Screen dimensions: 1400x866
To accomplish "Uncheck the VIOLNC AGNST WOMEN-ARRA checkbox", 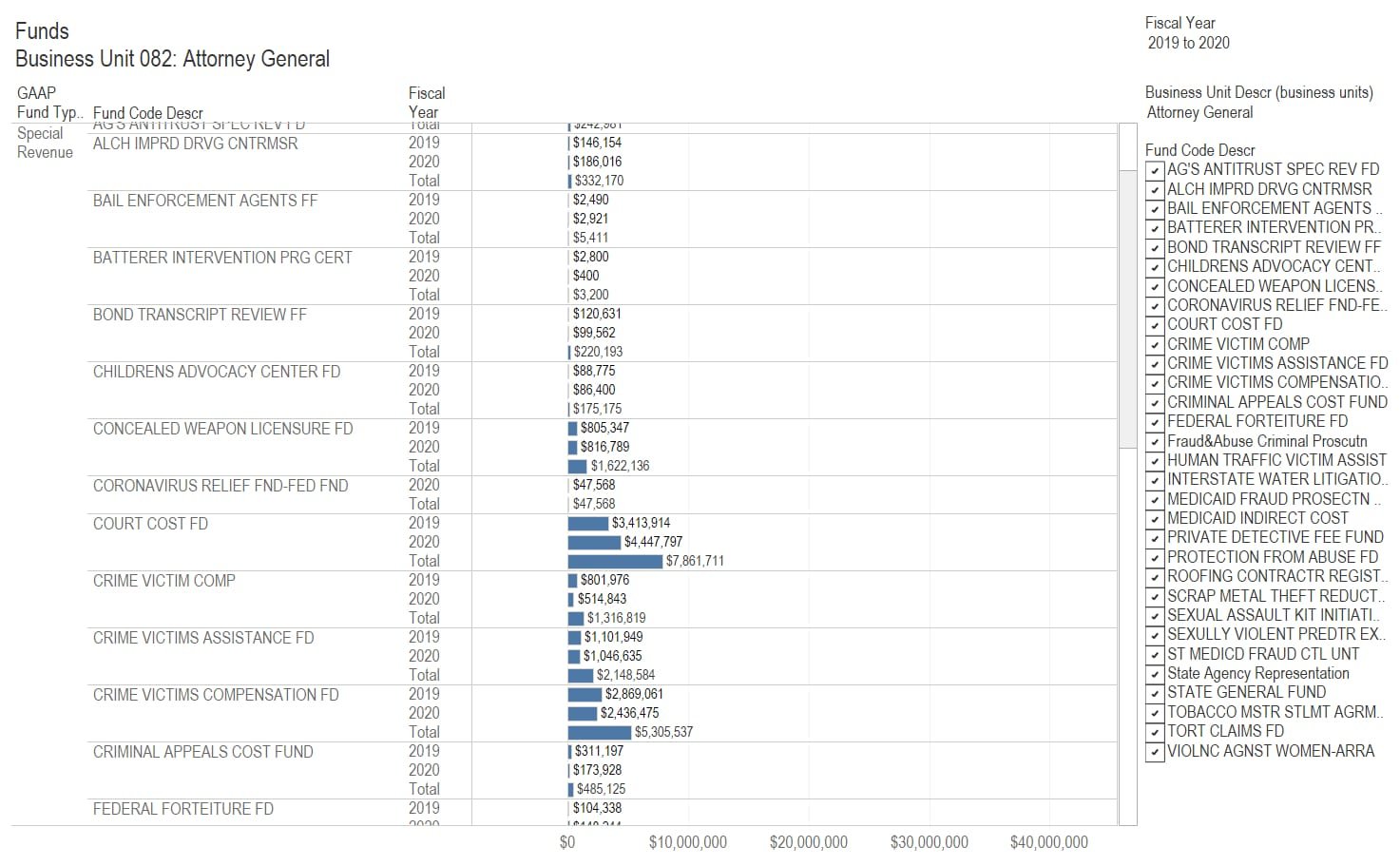I will click(x=1155, y=752).
